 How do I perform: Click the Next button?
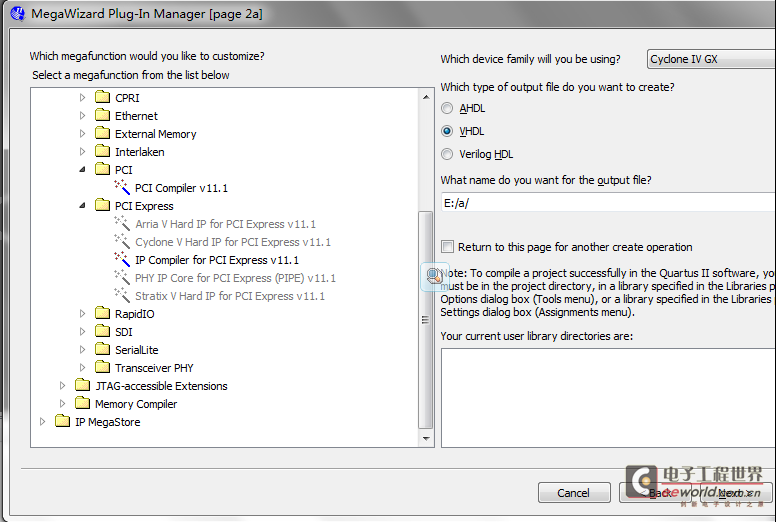coord(735,493)
